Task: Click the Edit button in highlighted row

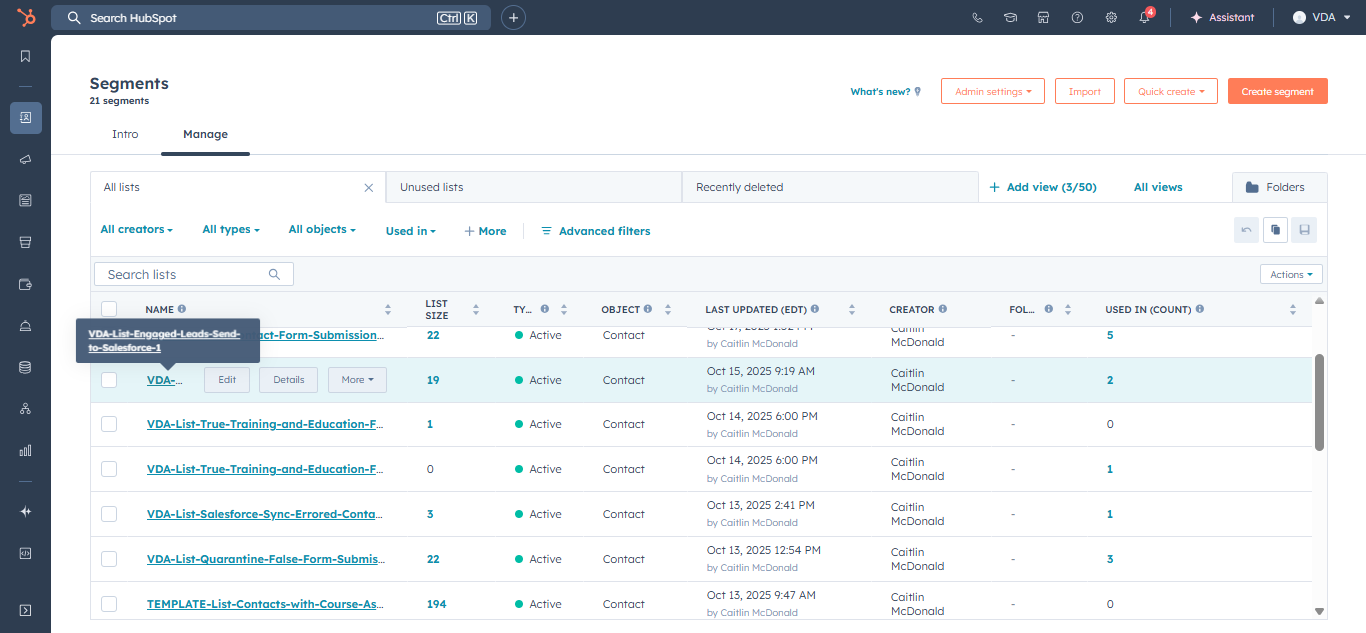Action: (x=227, y=380)
